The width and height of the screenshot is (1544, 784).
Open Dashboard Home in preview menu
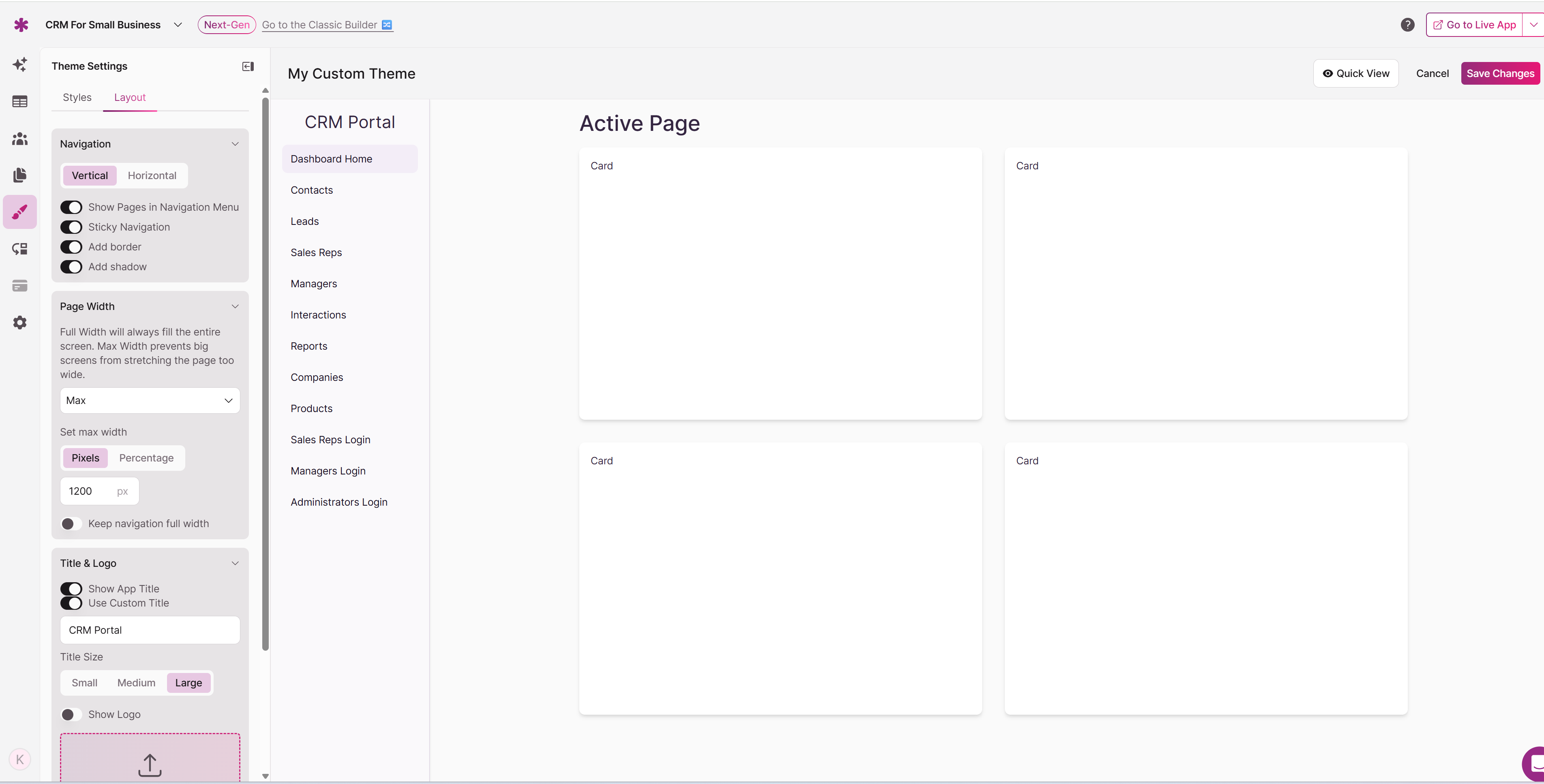(350, 159)
